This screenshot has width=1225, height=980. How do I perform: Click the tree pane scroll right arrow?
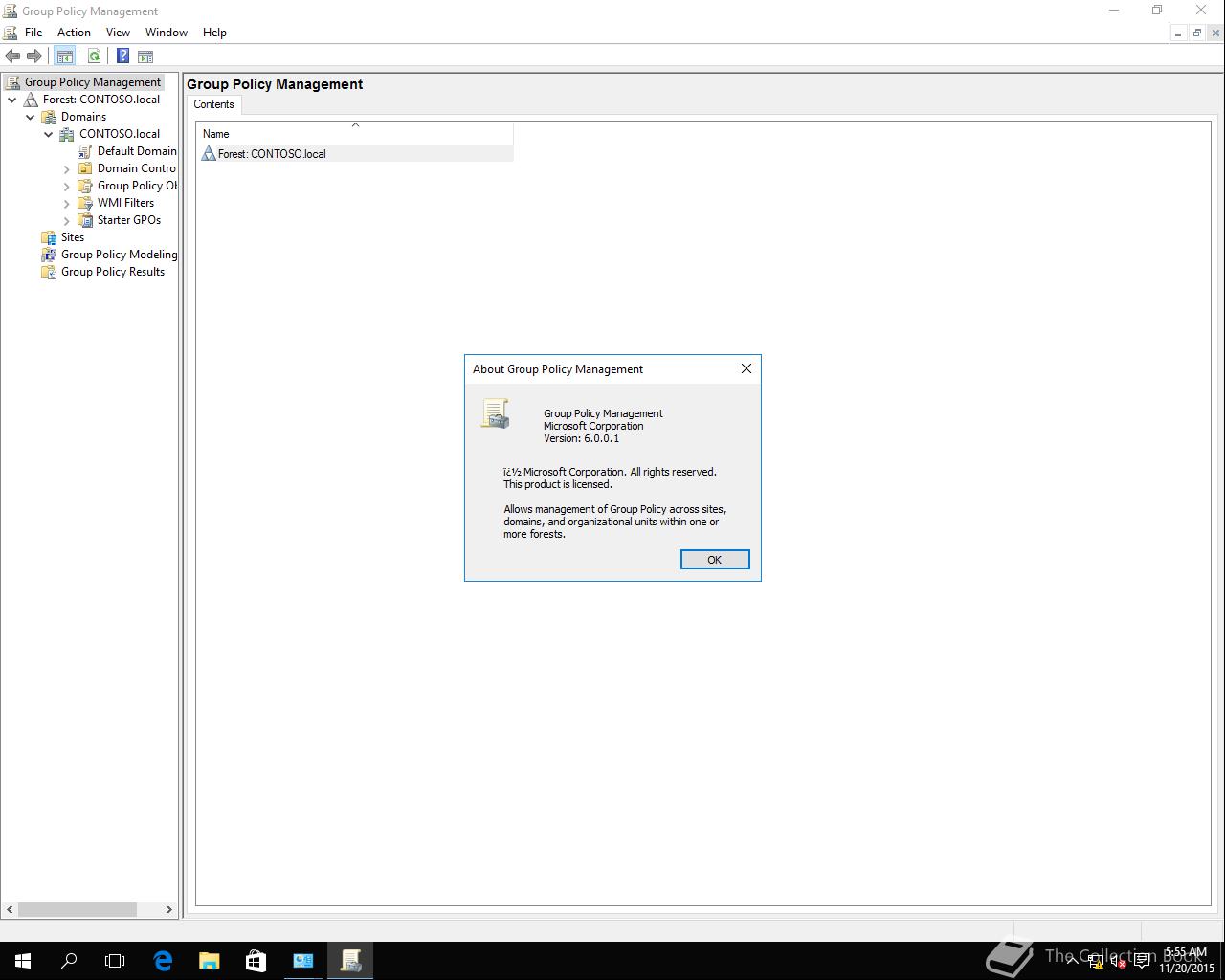[169, 909]
